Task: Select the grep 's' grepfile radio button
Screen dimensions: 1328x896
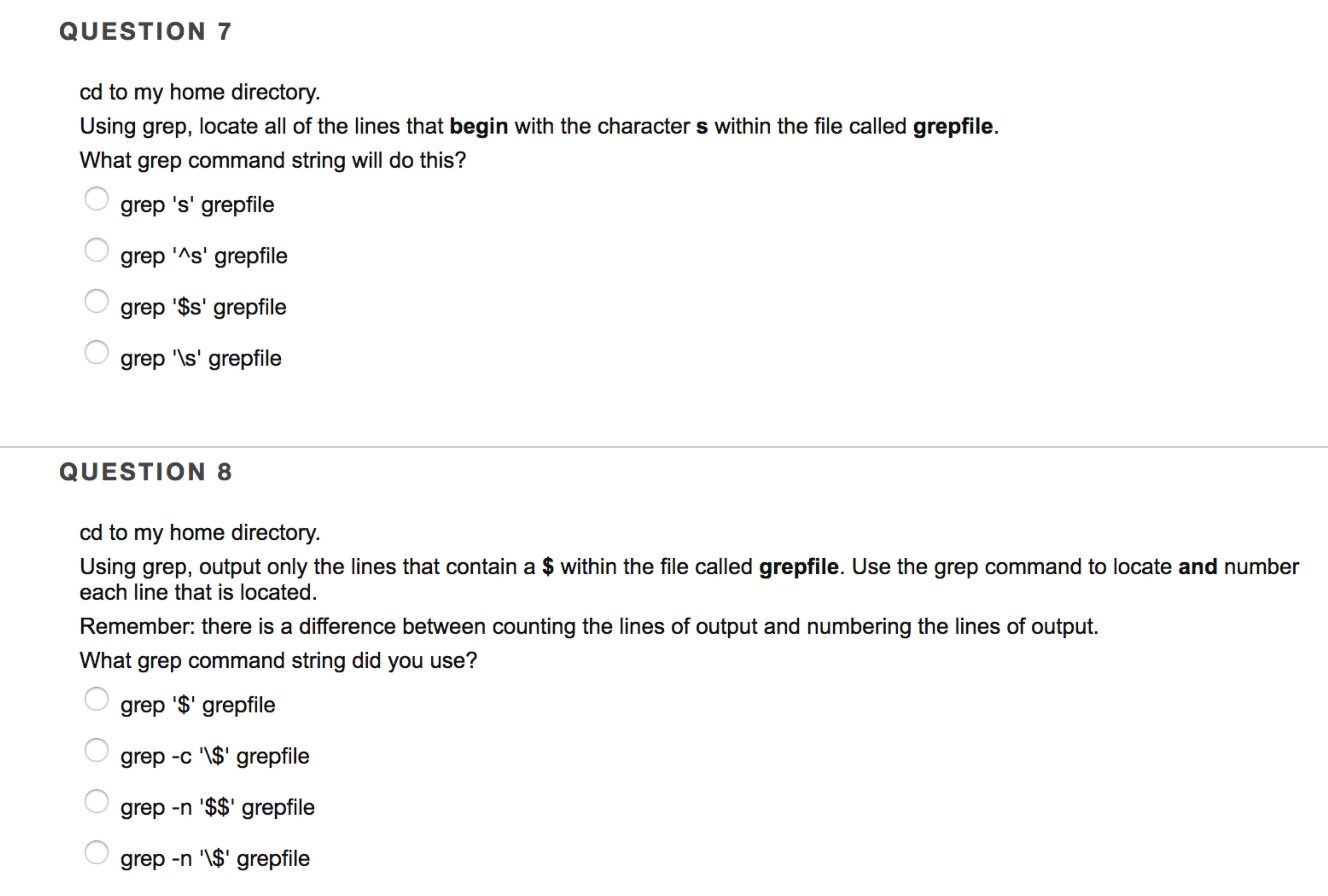Action: pos(96,199)
